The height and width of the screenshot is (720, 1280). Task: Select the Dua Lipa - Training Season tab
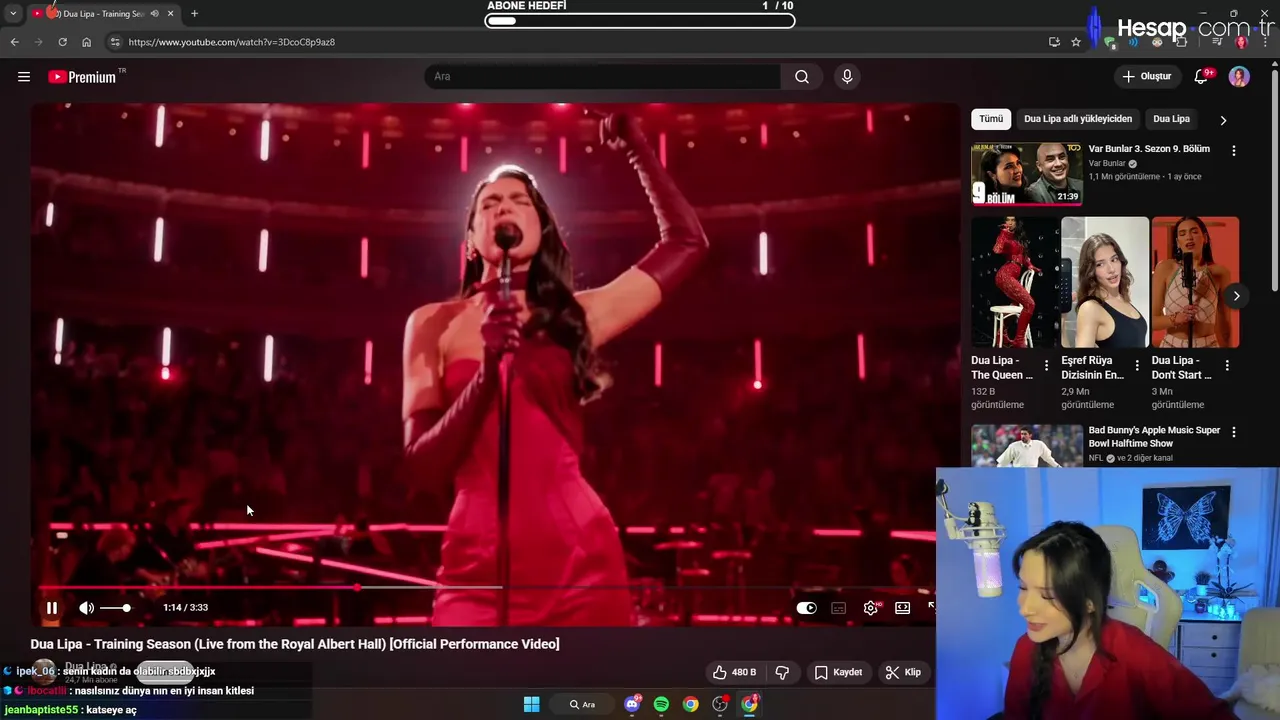(103, 14)
